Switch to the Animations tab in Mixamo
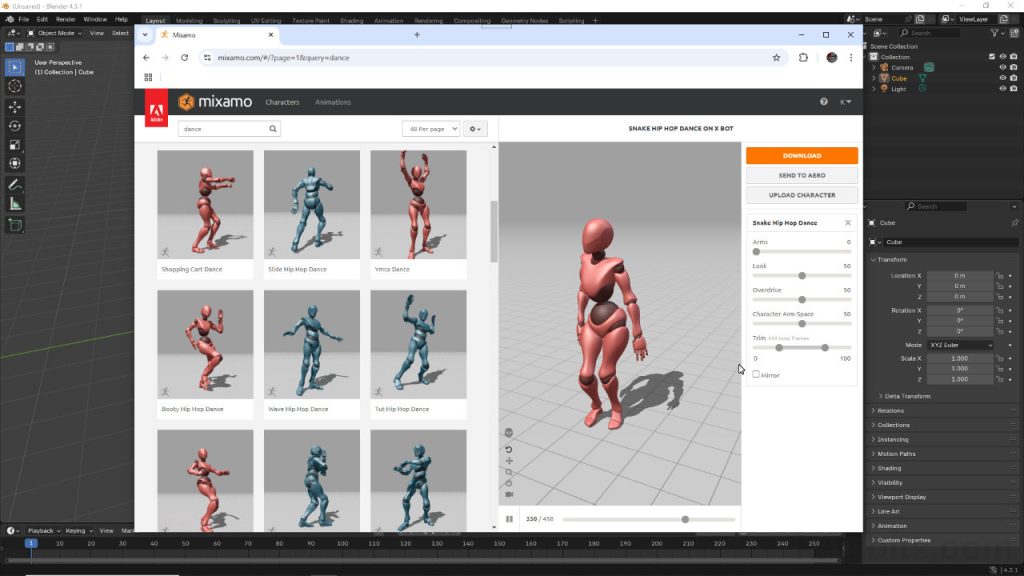Viewport: 1024px width, 576px height. (x=333, y=101)
